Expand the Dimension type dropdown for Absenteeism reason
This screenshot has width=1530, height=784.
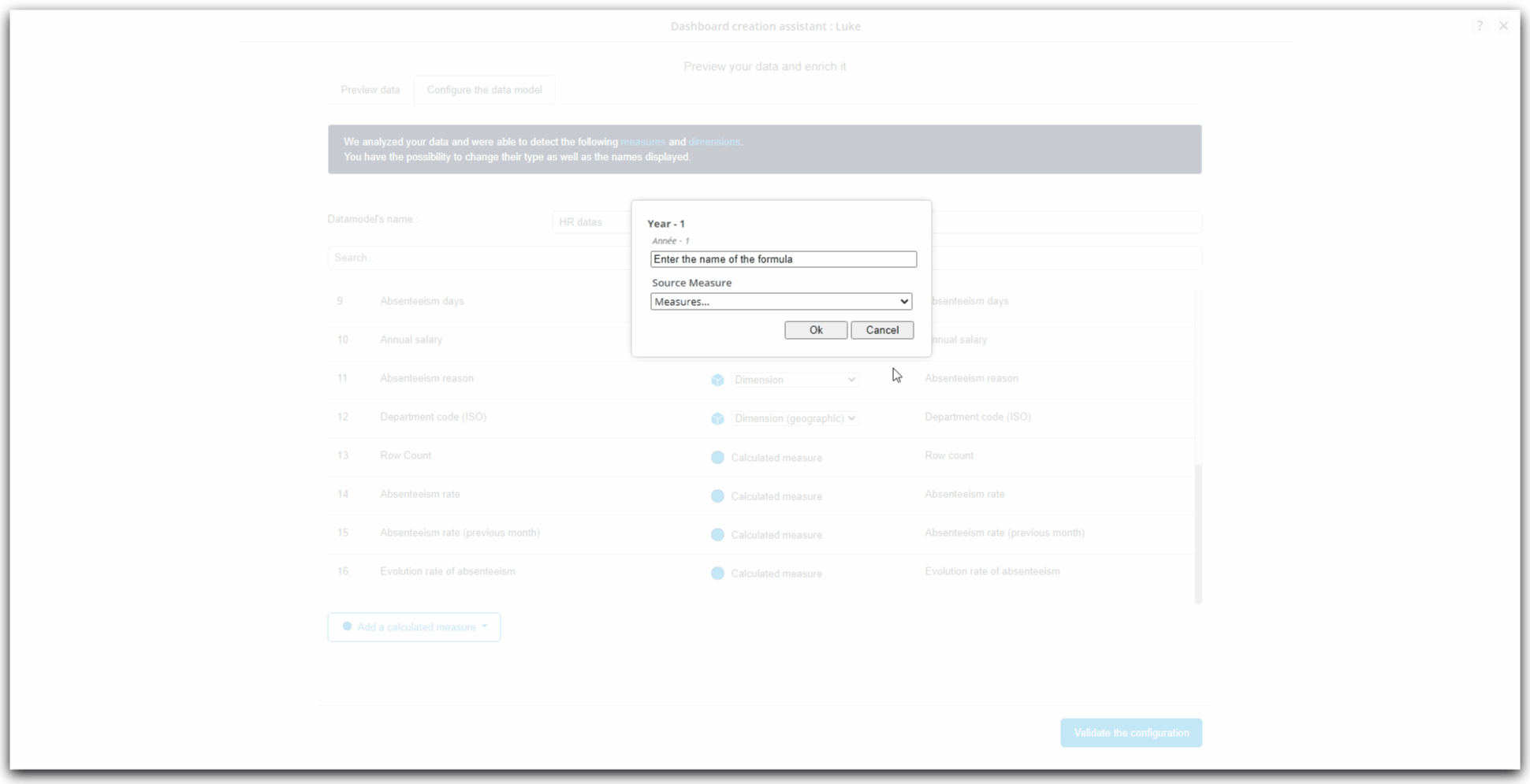pyautogui.click(x=794, y=380)
